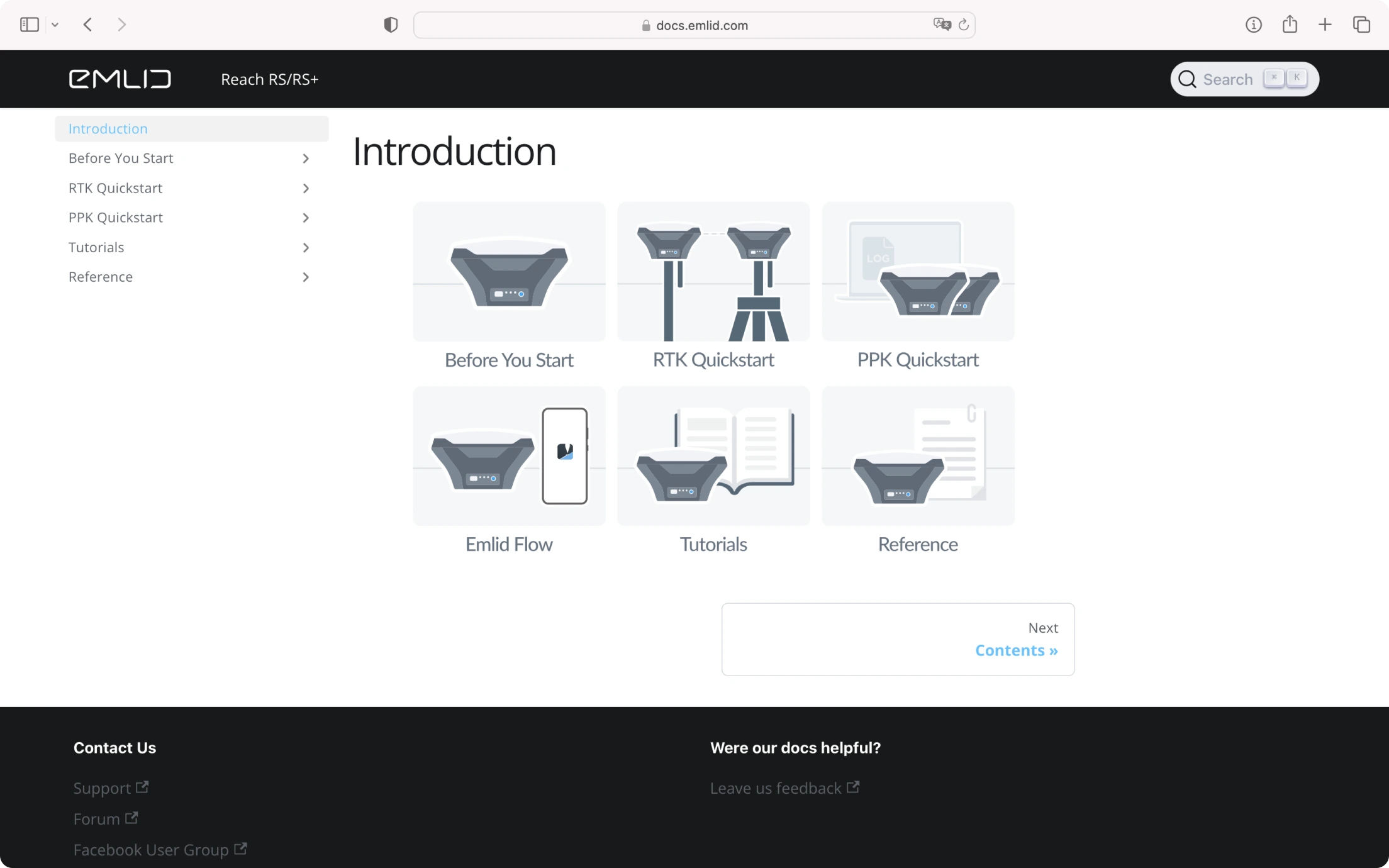
Task: Expand the Tutorials sidebar chevron
Action: [x=306, y=248]
